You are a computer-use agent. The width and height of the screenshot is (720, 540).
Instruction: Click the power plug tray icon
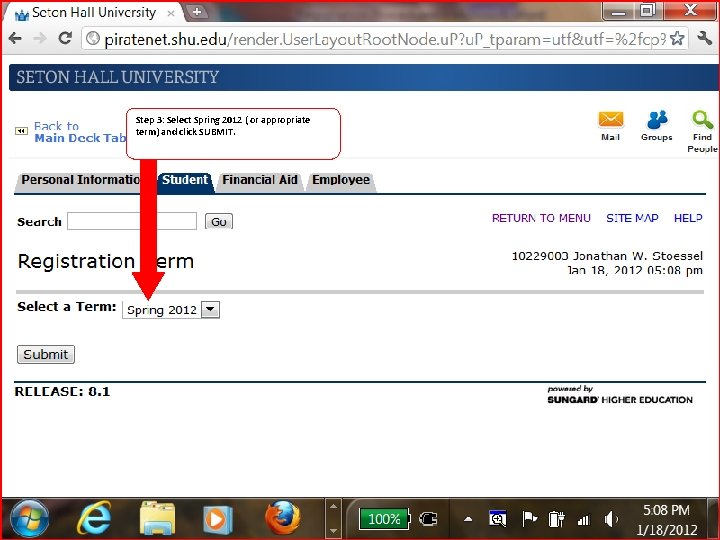428,519
